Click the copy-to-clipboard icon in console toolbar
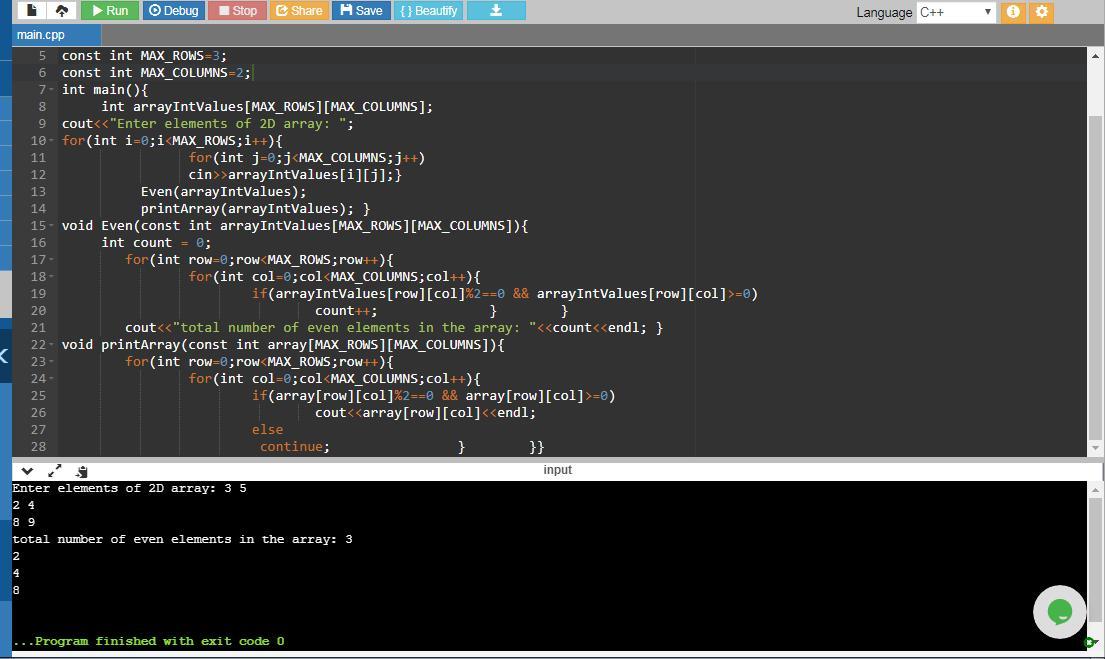 pos(82,471)
